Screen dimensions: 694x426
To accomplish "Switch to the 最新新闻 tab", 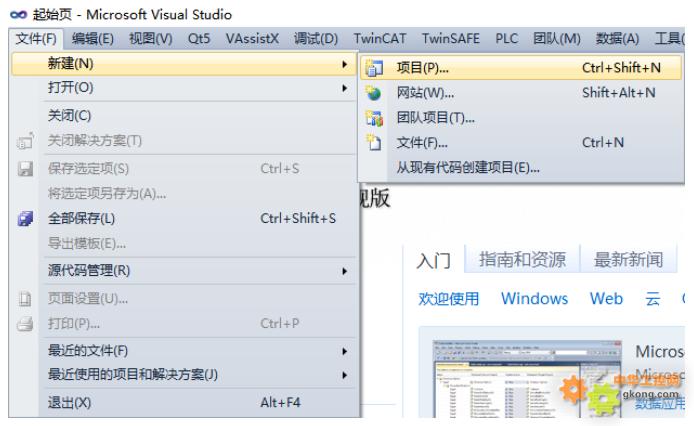I will 628,259.
